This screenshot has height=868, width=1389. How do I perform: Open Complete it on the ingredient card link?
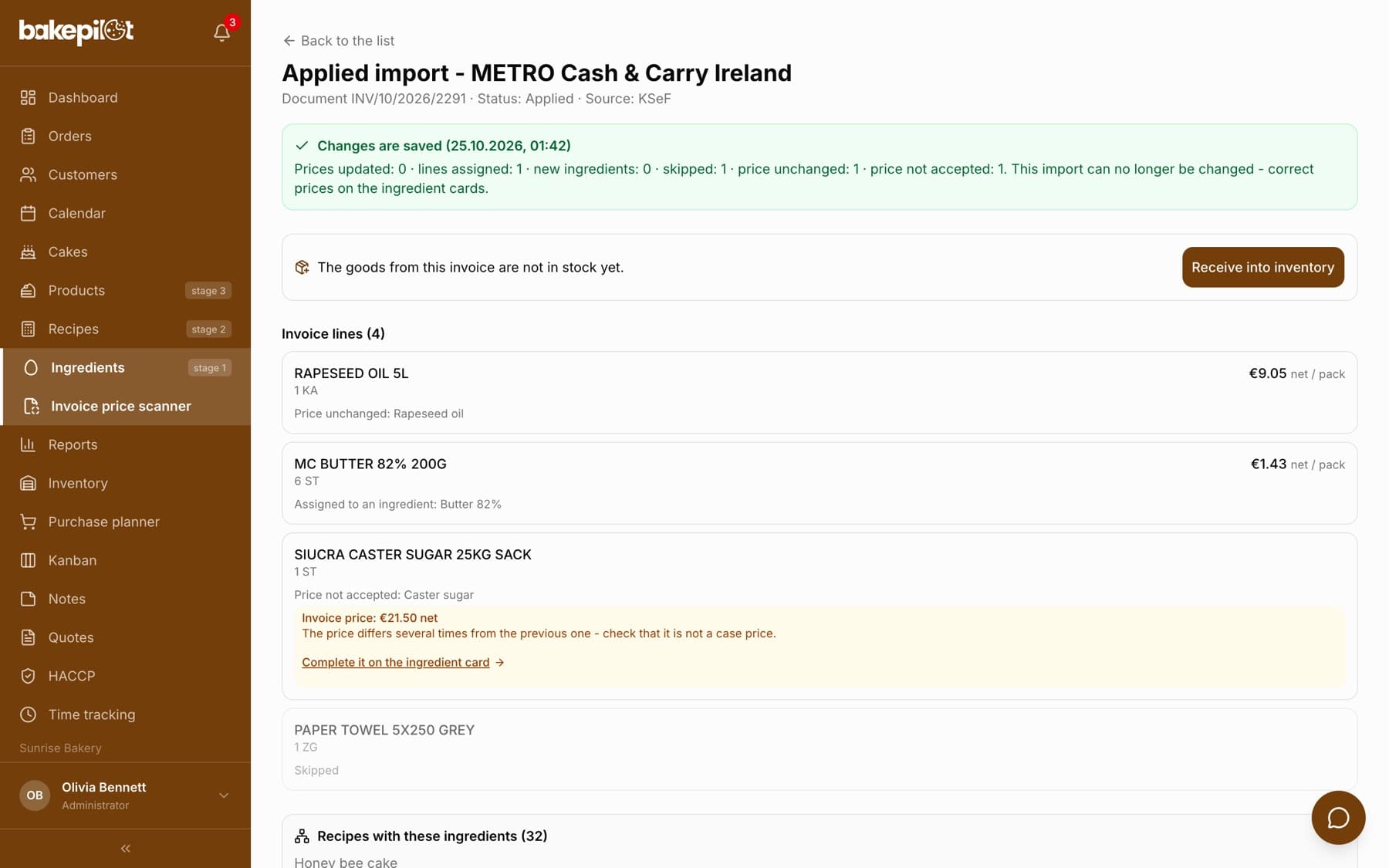403,662
